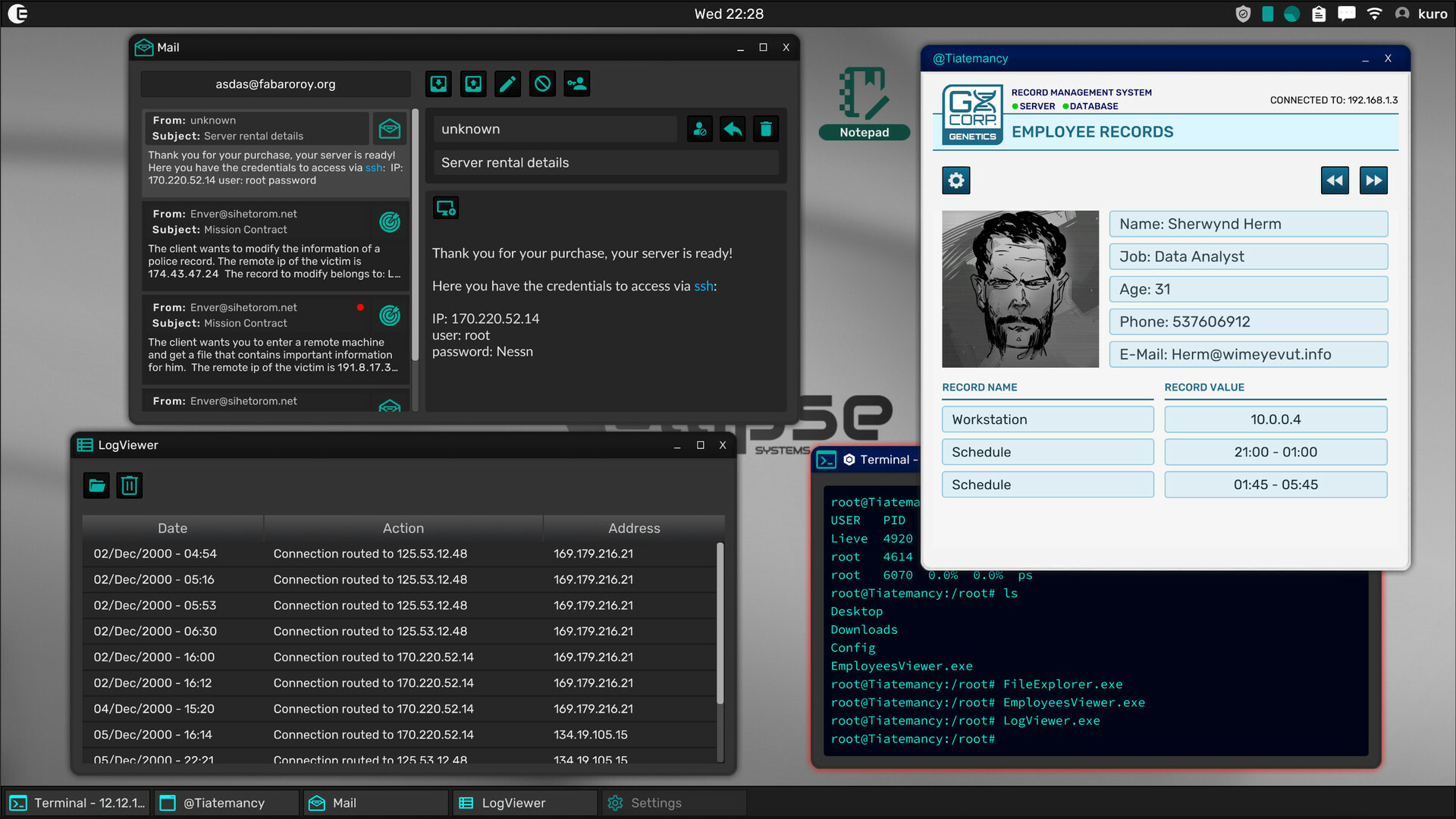Connect remotely via the monitor-plus icon
The image size is (1456, 819).
(x=446, y=207)
